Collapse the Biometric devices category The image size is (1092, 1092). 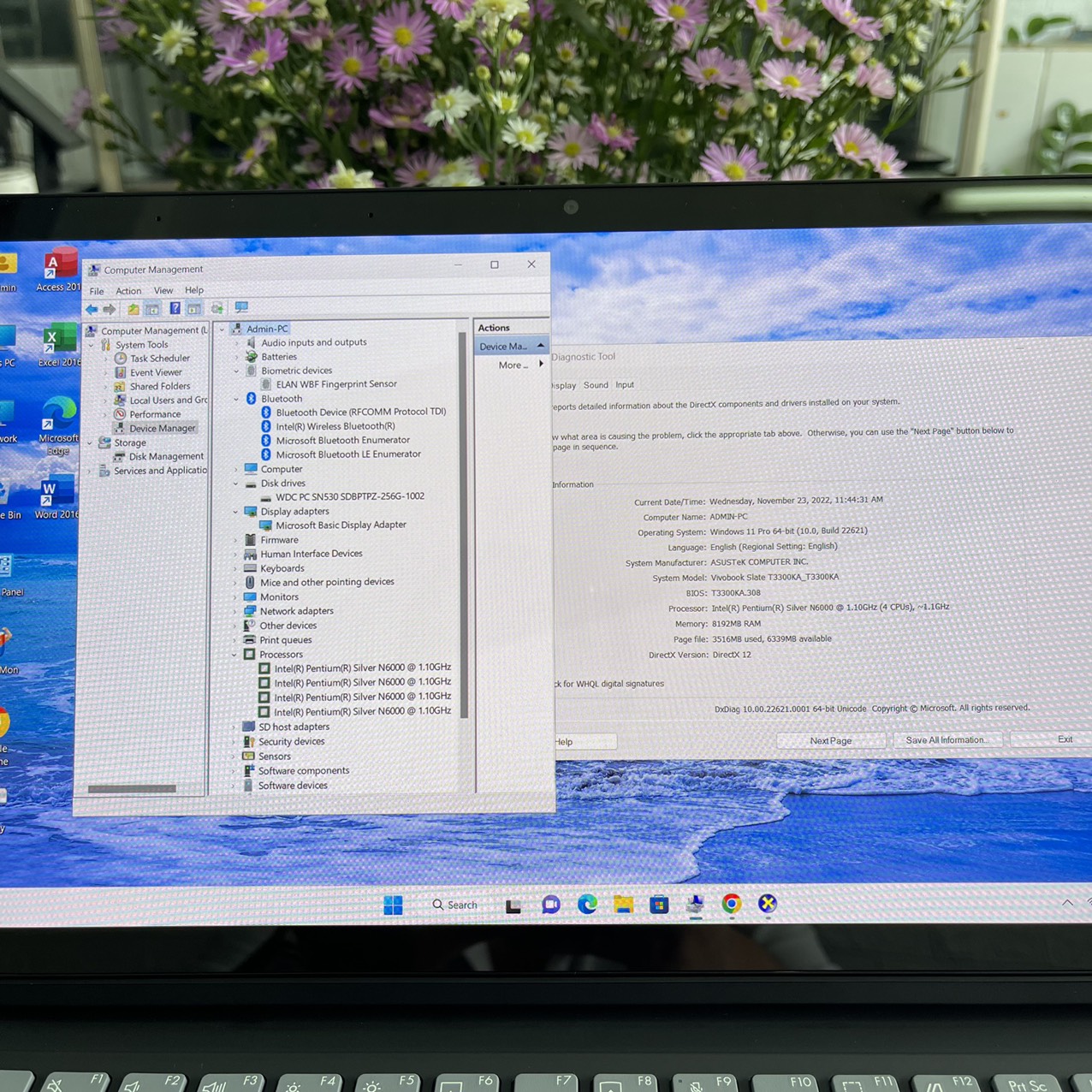pos(237,371)
